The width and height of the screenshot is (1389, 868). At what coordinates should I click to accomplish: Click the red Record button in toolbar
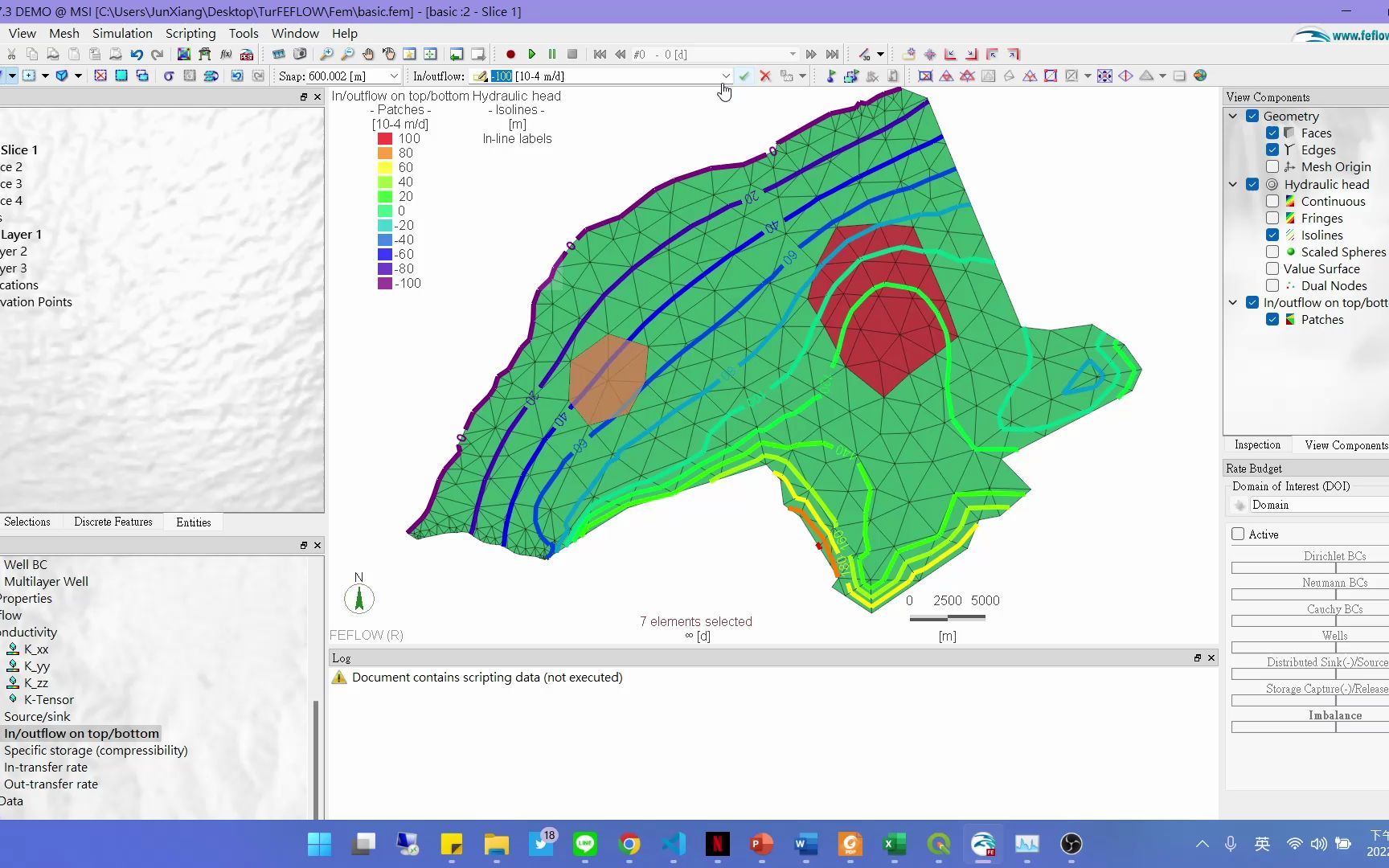coord(510,54)
